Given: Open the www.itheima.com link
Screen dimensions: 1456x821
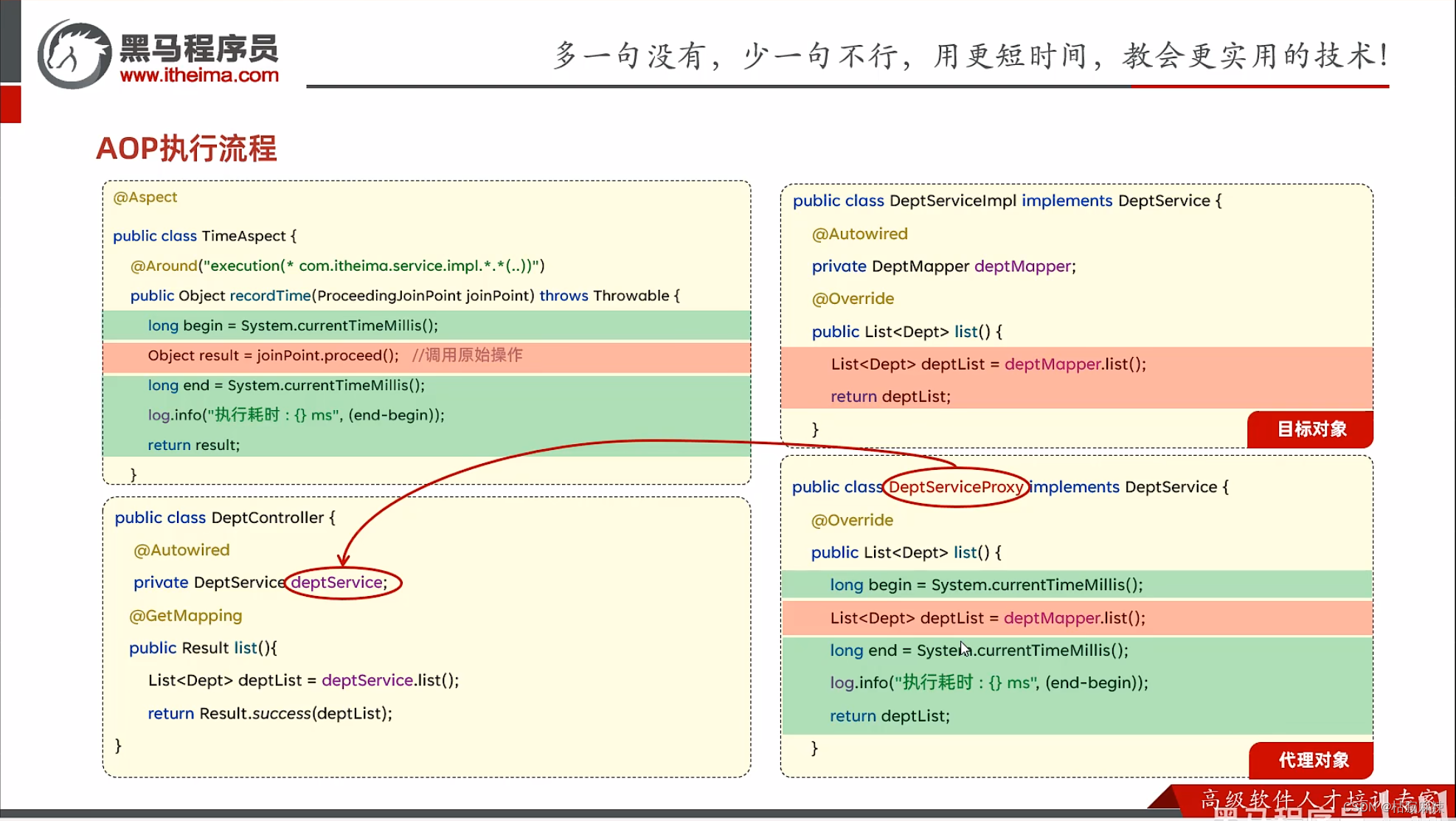Looking at the screenshot, I should click(199, 75).
